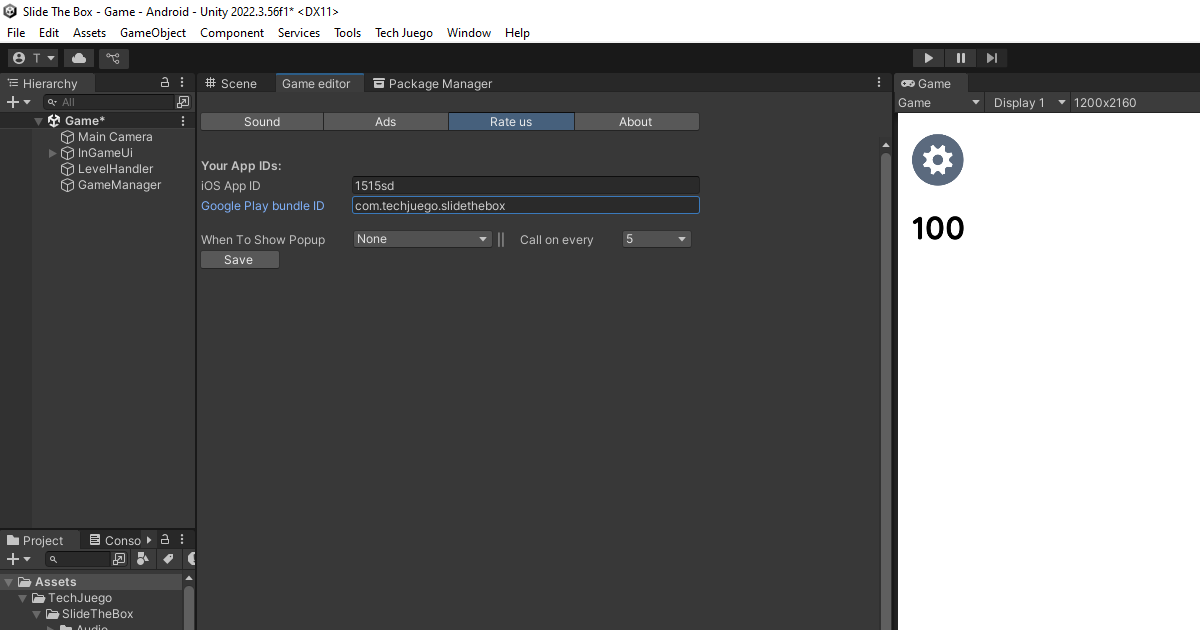Open the GameObject menu

pyautogui.click(x=153, y=33)
